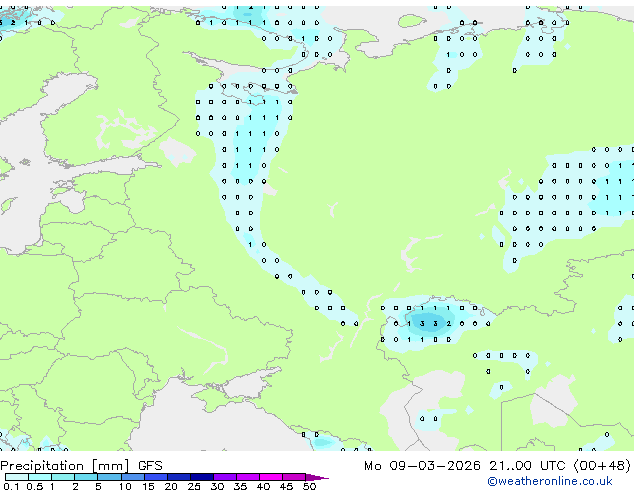The width and height of the screenshot is (634, 490).
Task: Pick the legend swatch between 5 and 10
Action: click(x=109, y=477)
